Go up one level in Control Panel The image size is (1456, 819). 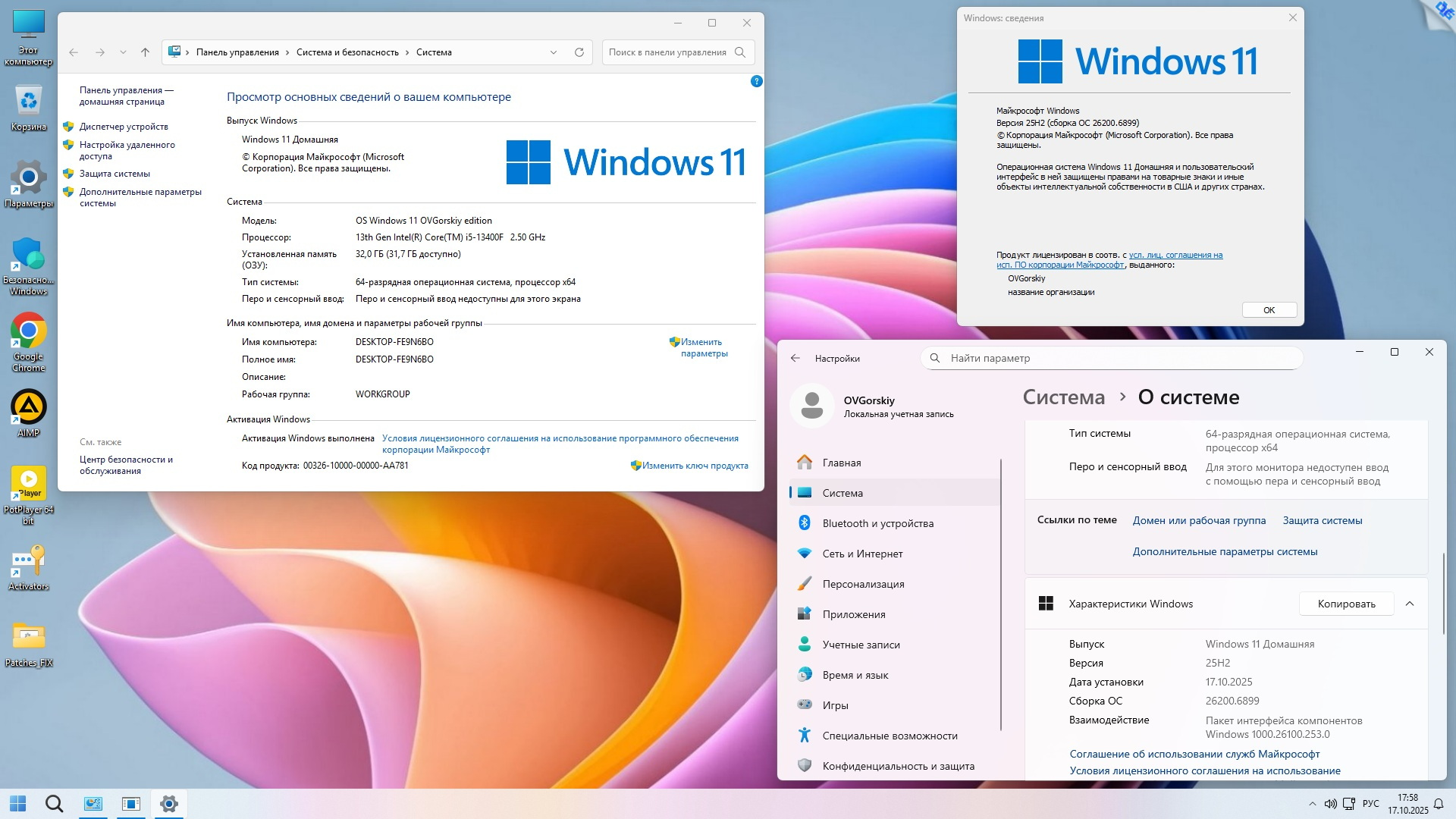pos(145,52)
